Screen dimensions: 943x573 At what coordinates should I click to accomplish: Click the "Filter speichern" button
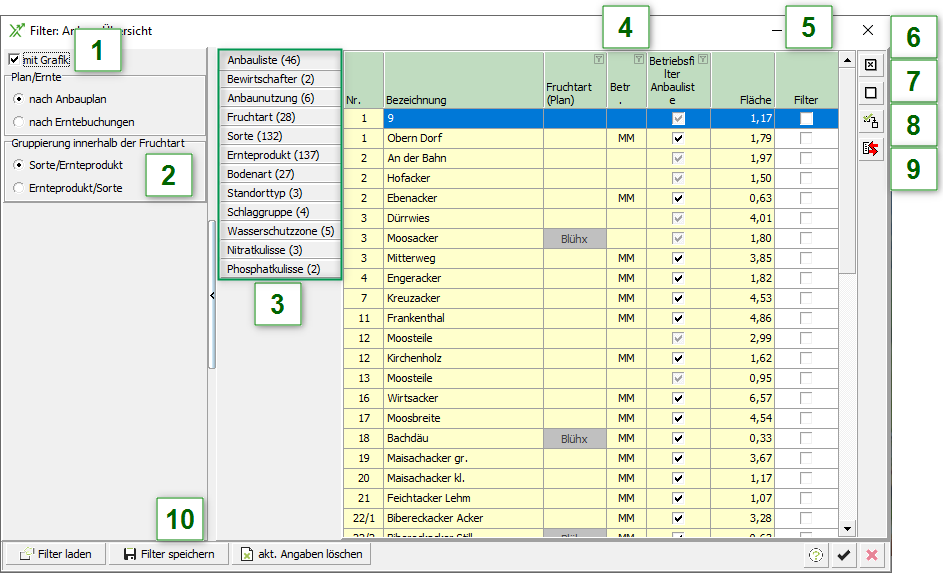(x=169, y=554)
